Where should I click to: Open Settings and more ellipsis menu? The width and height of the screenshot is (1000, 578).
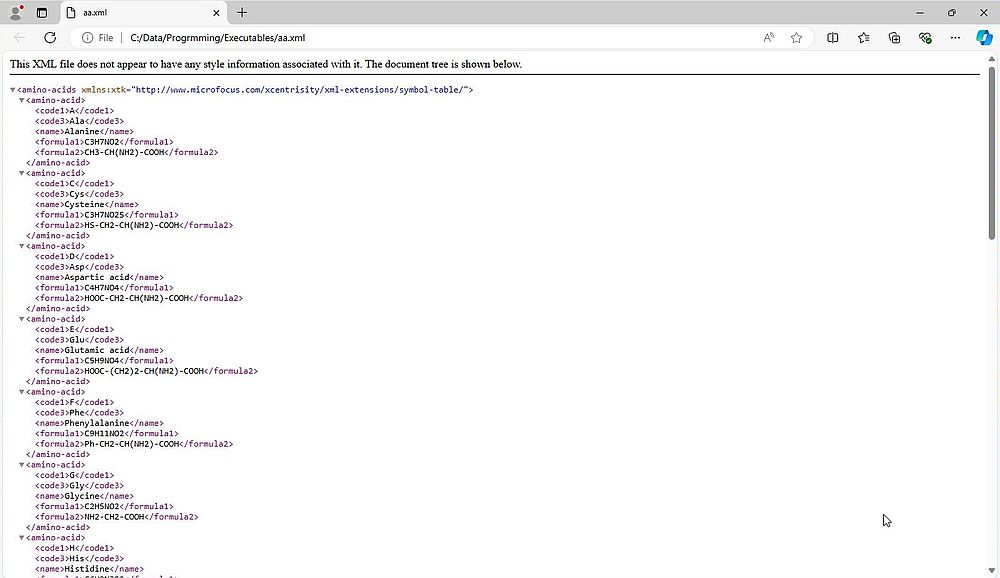coord(955,38)
